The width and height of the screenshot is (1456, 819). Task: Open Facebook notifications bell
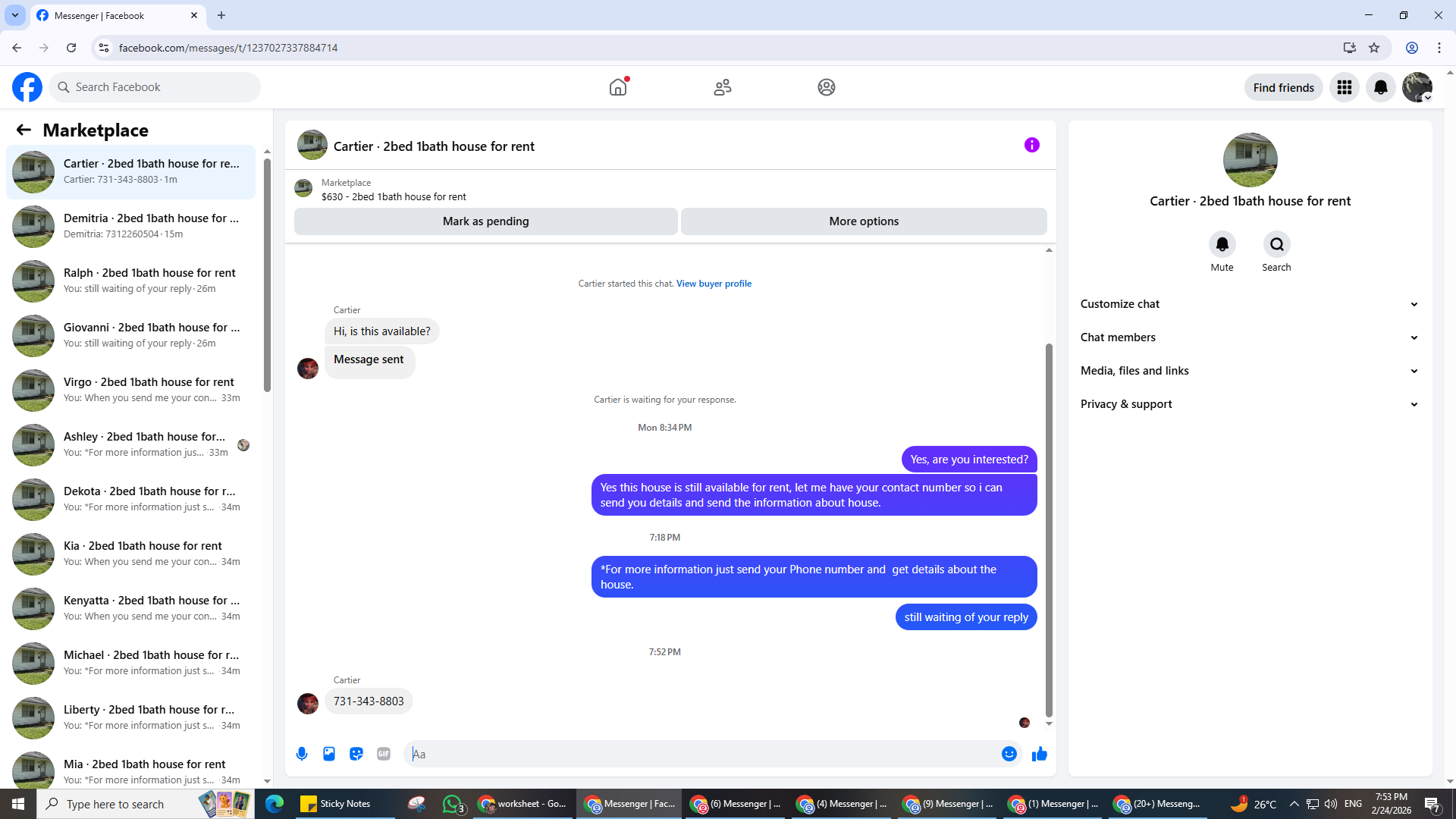[1380, 87]
